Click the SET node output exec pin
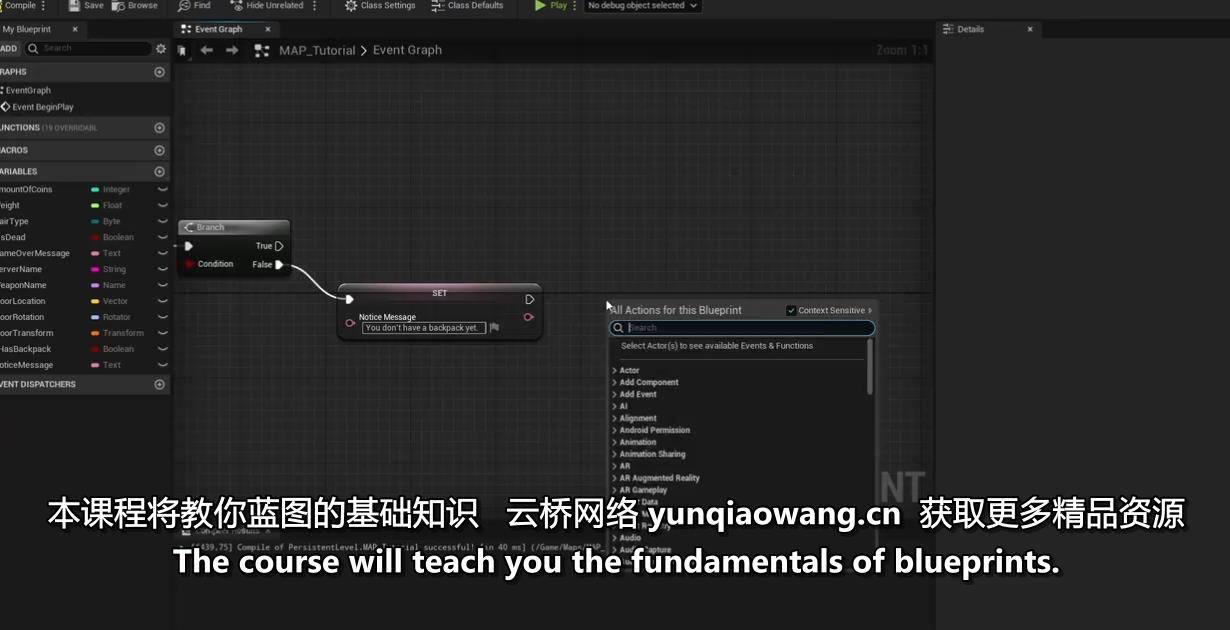Image resolution: width=1230 pixels, height=630 pixels. tap(530, 299)
